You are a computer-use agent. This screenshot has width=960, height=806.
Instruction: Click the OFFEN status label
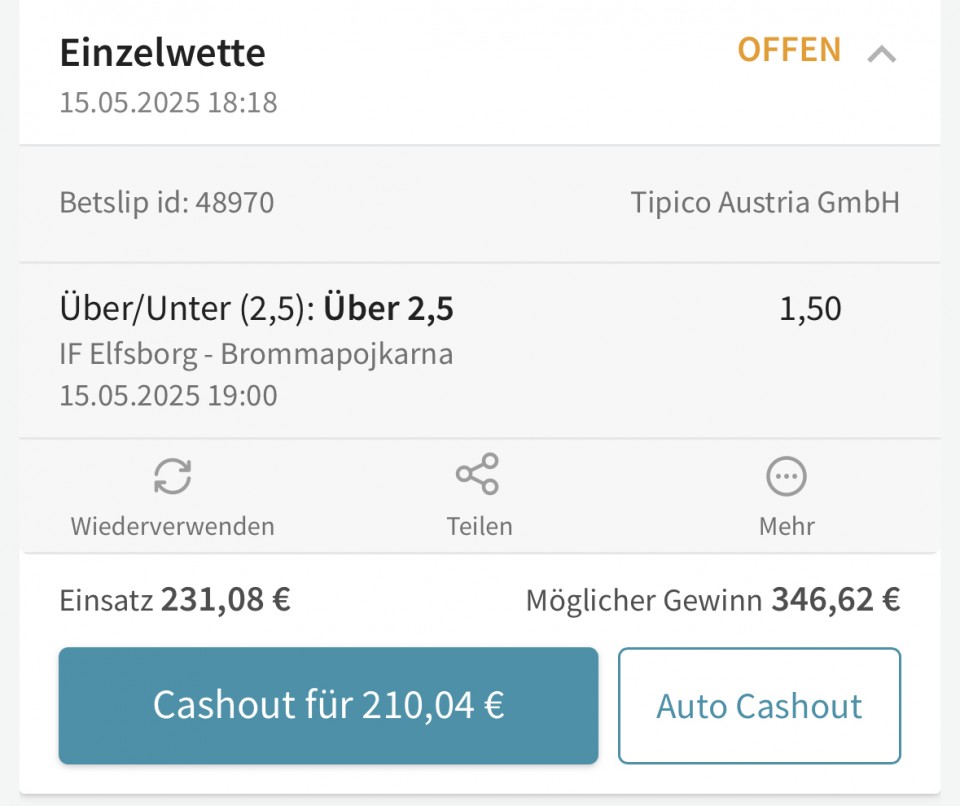pyautogui.click(x=789, y=50)
